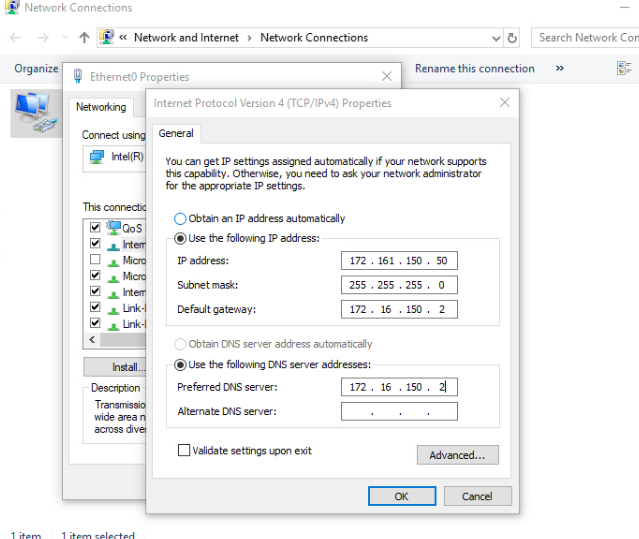Expand the toolbar overflow chevron
639x539 pixels.
559,69
